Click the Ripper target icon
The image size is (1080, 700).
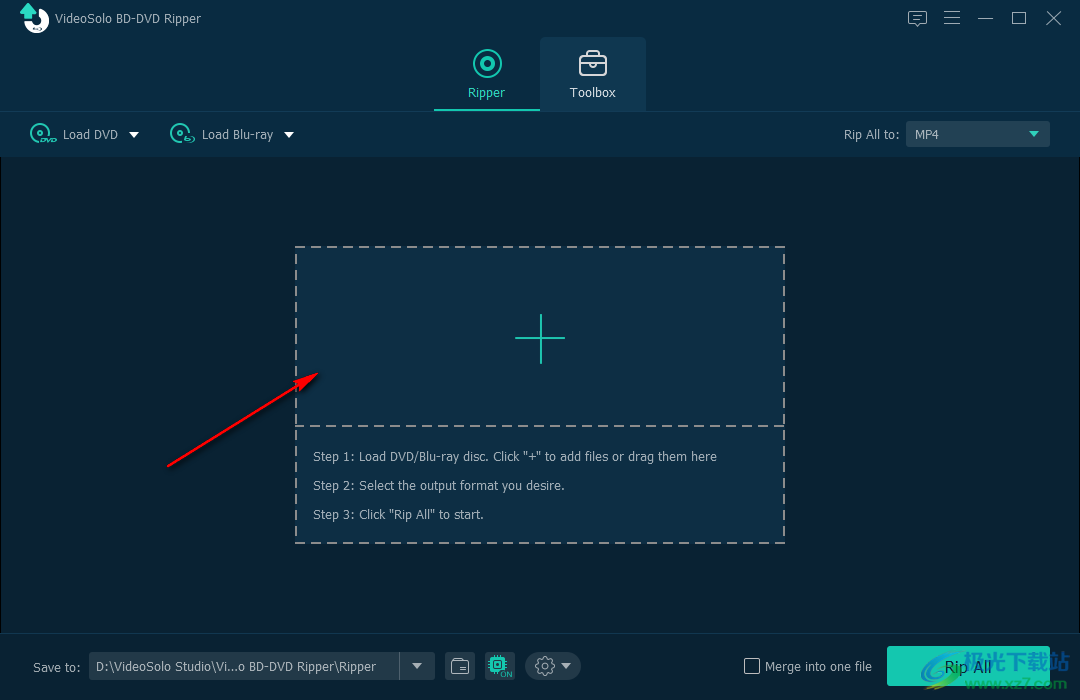[487, 64]
